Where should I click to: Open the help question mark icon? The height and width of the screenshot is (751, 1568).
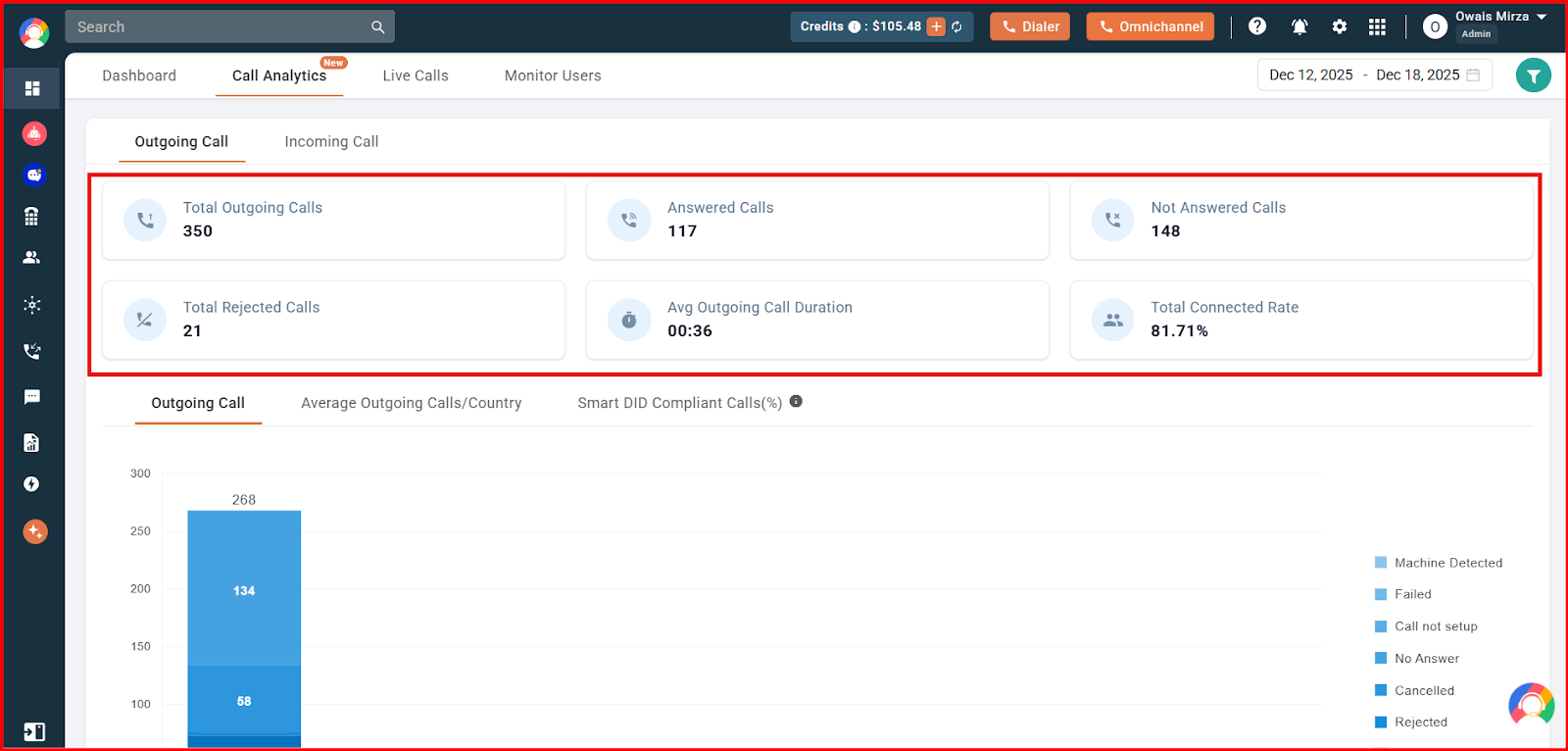coord(1257,26)
